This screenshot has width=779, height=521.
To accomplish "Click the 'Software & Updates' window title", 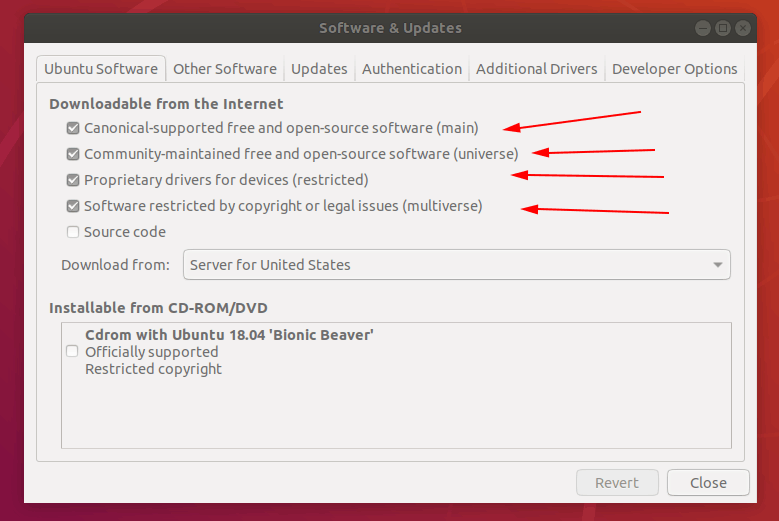I will [390, 28].
